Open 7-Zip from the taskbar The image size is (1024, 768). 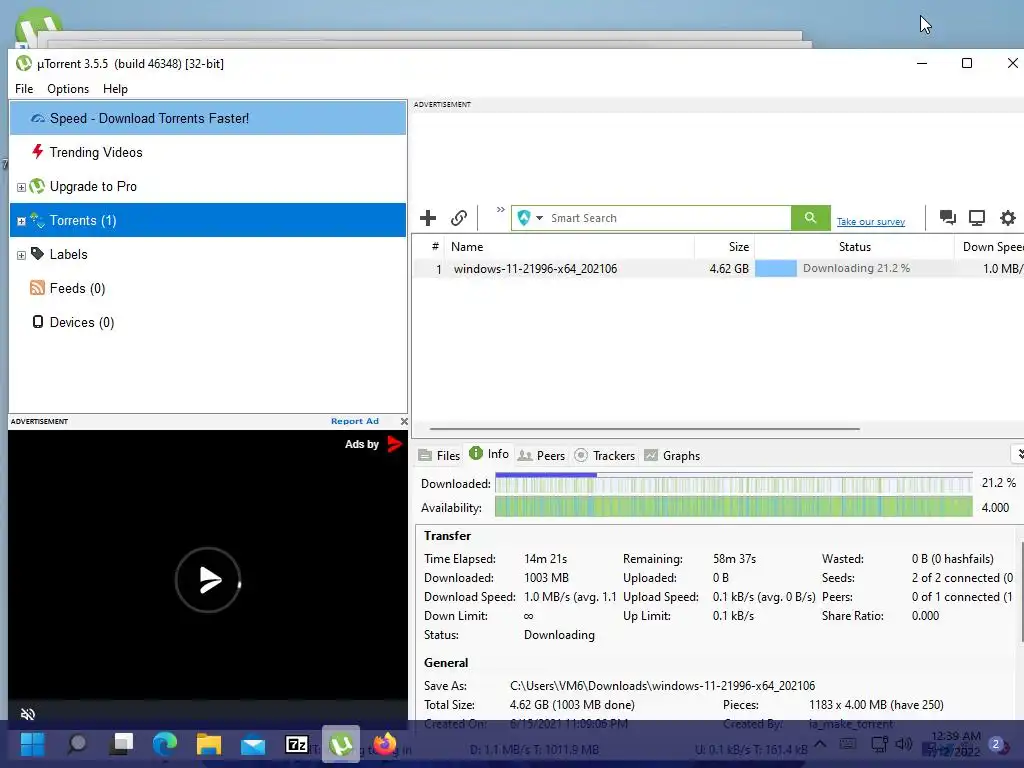tap(296, 744)
